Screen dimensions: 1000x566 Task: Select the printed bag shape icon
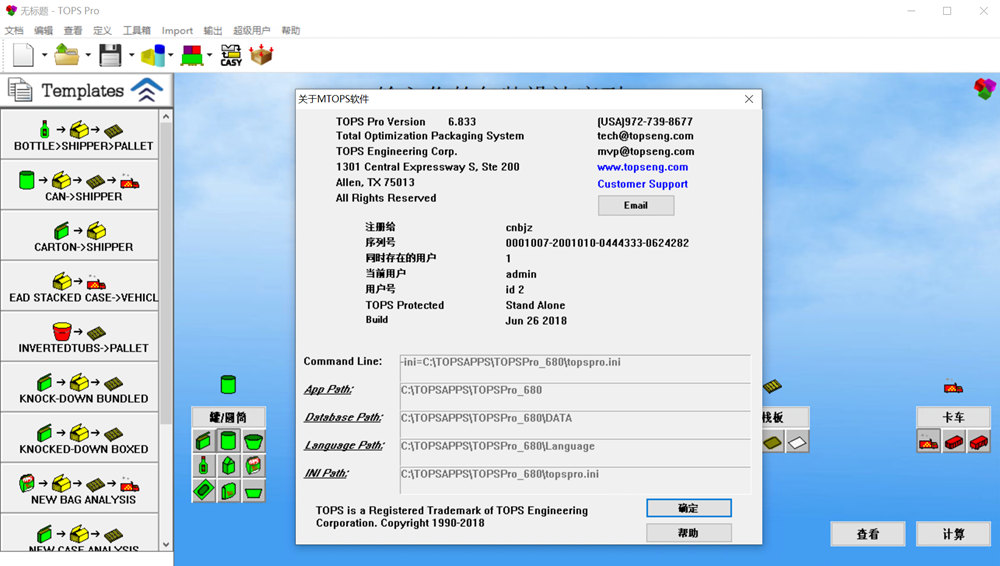click(253, 465)
